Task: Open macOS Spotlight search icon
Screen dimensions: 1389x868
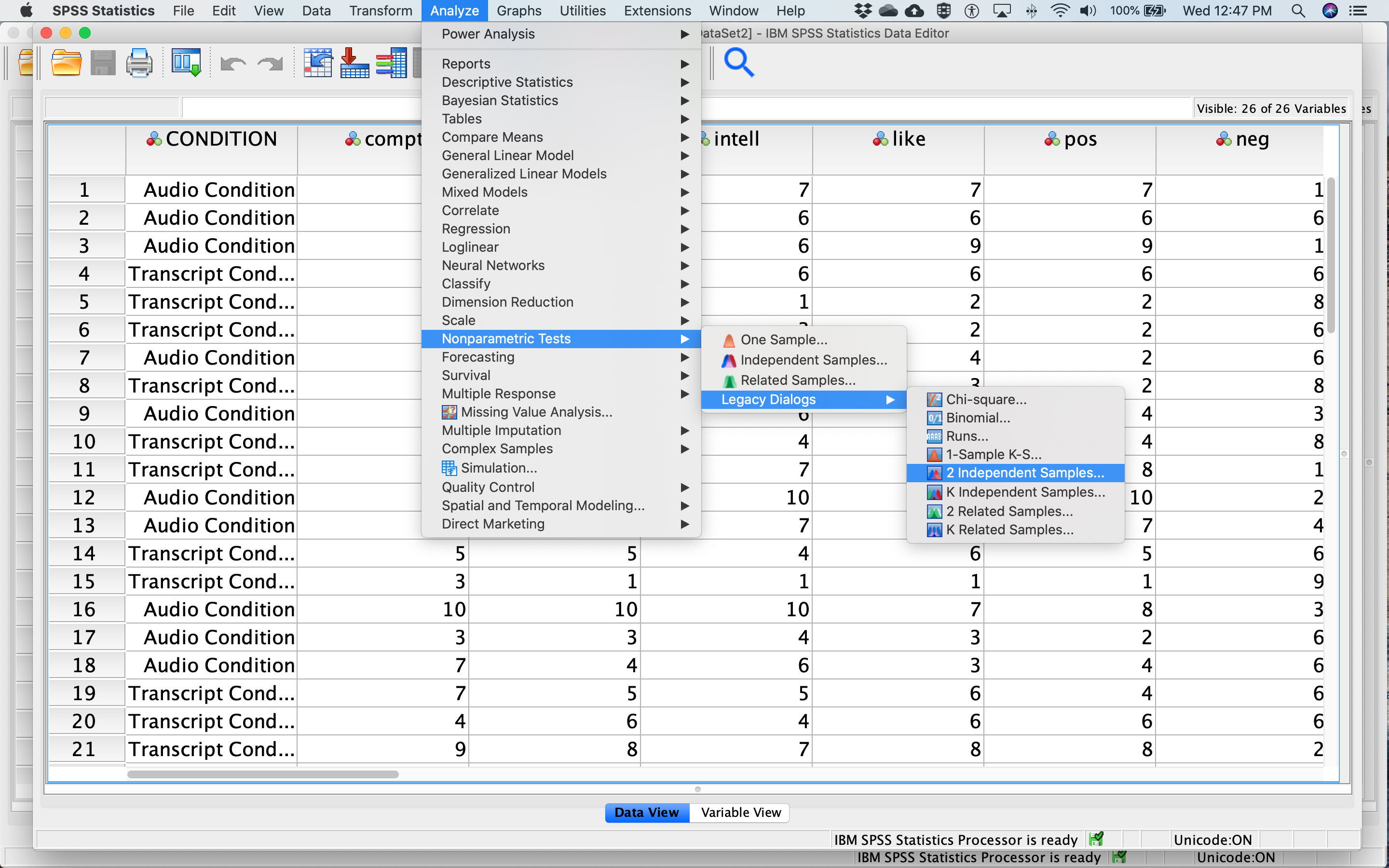Action: point(1298,10)
